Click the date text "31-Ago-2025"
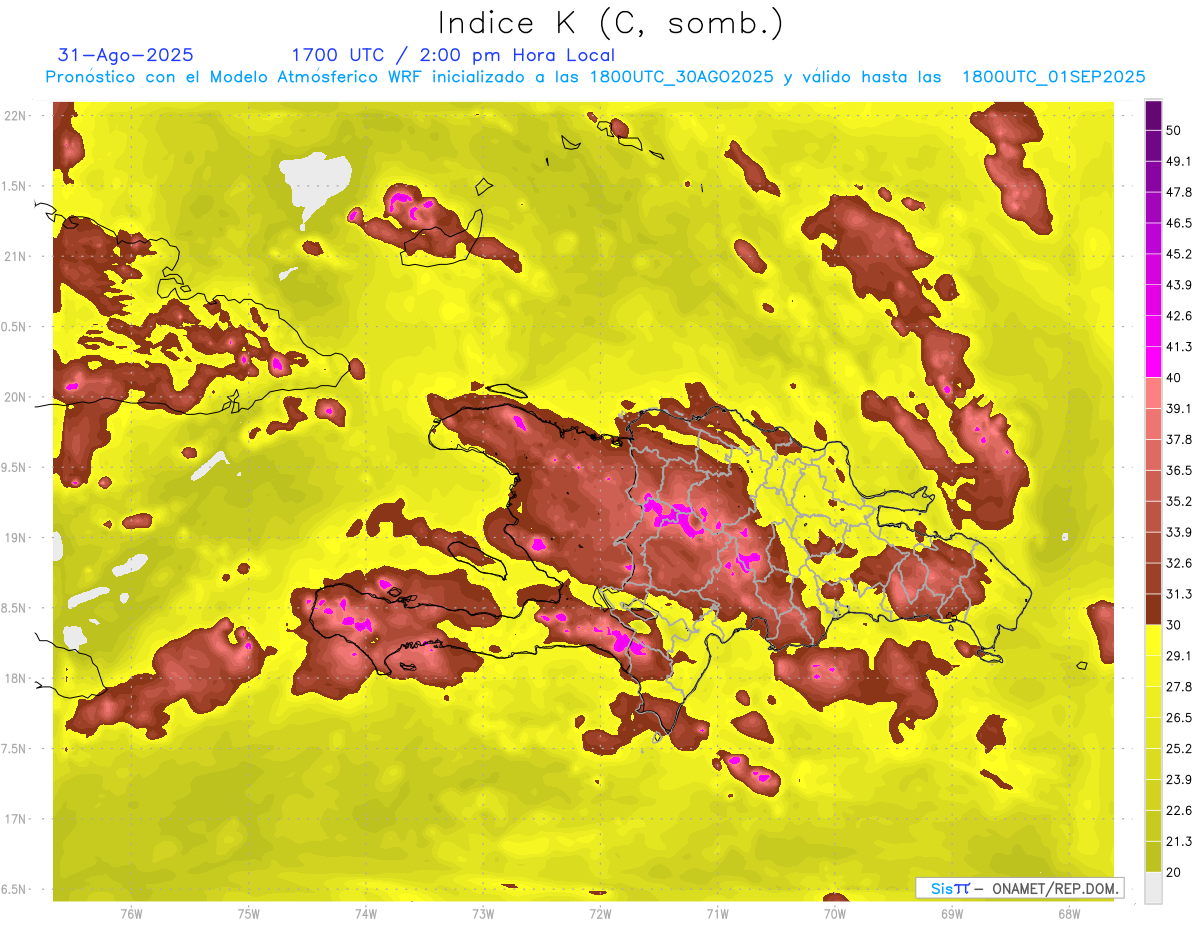The image size is (1200, 927). click(x=126, y=55)
